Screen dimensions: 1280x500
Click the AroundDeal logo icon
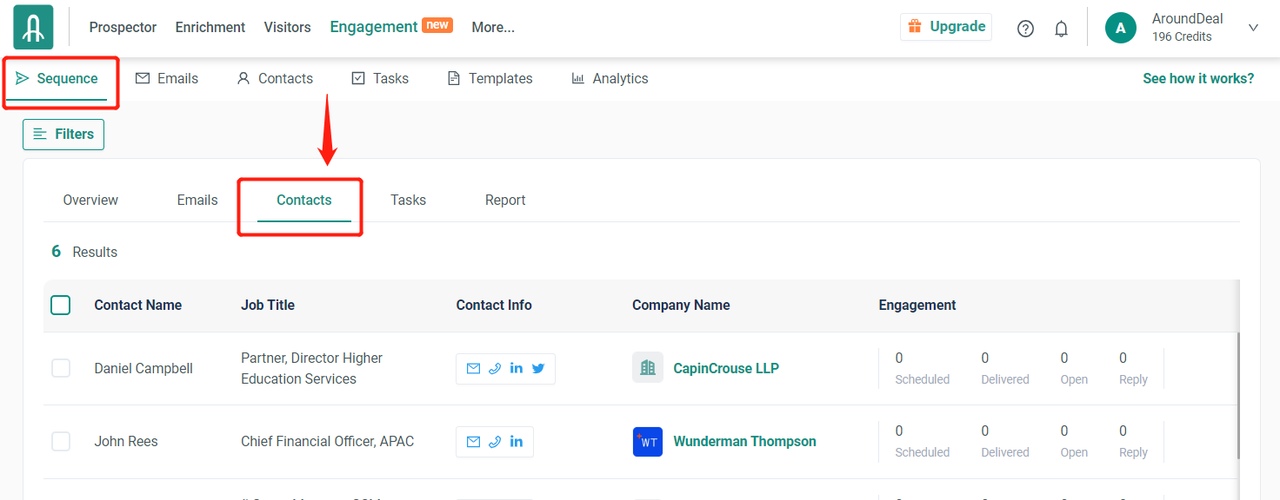click(33, 27)
